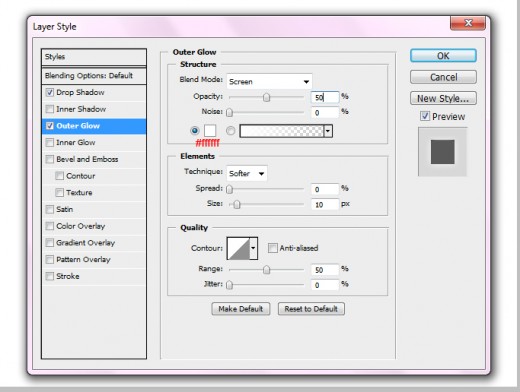Viewport: 520px width, 392px height.
Task: Enable the Stroke checkbox
Action: point(50,276)
